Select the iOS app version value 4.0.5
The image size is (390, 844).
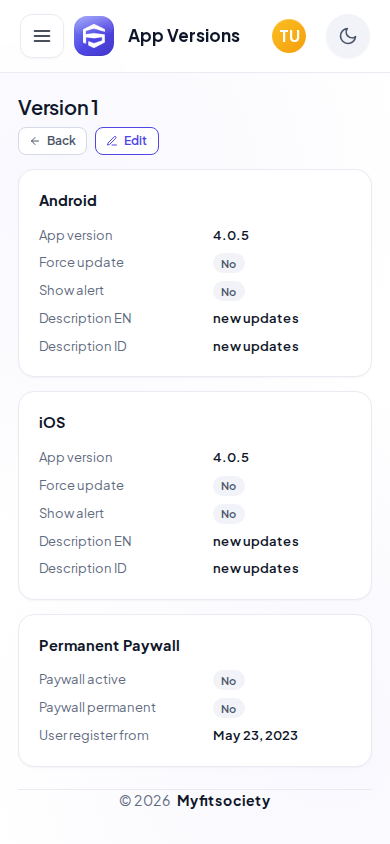pyautogui.click(x=231, y=458)
